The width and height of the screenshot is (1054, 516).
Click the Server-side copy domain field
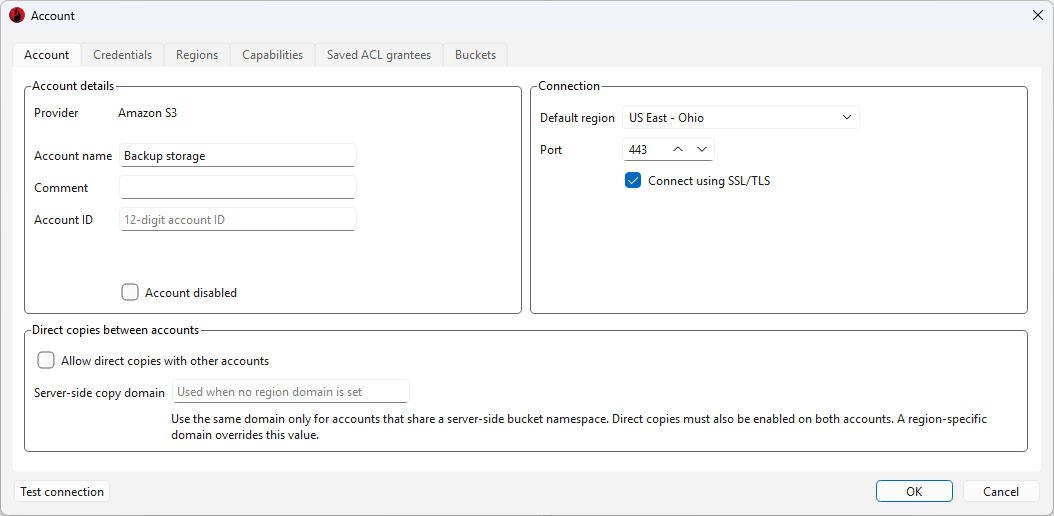click(x=291, y=392)
